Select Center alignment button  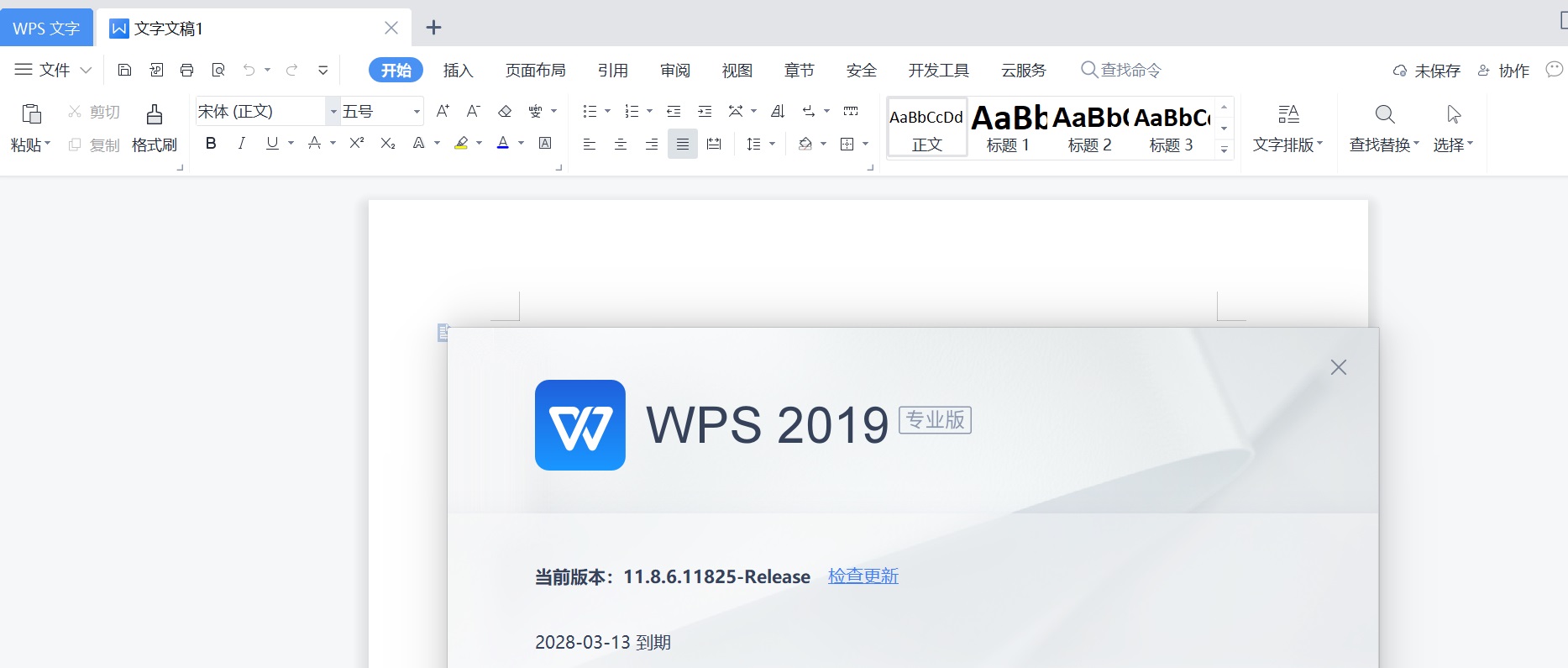click(x=621, y=145)
